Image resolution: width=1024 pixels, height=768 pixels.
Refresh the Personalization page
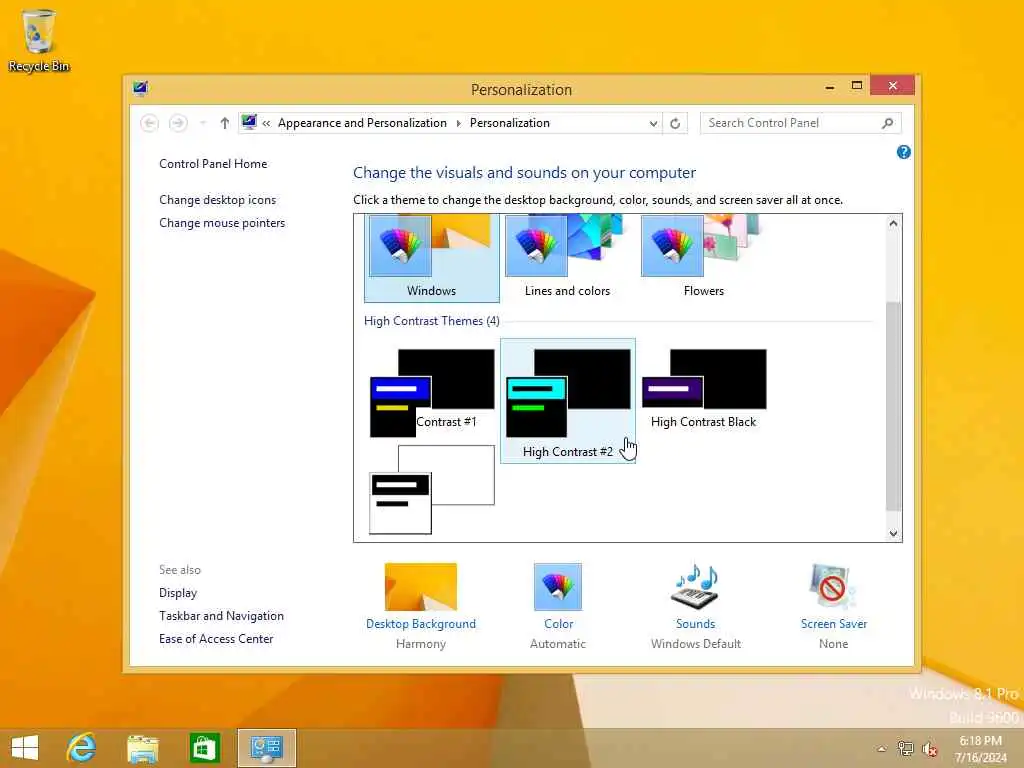[x=675, y=123]
